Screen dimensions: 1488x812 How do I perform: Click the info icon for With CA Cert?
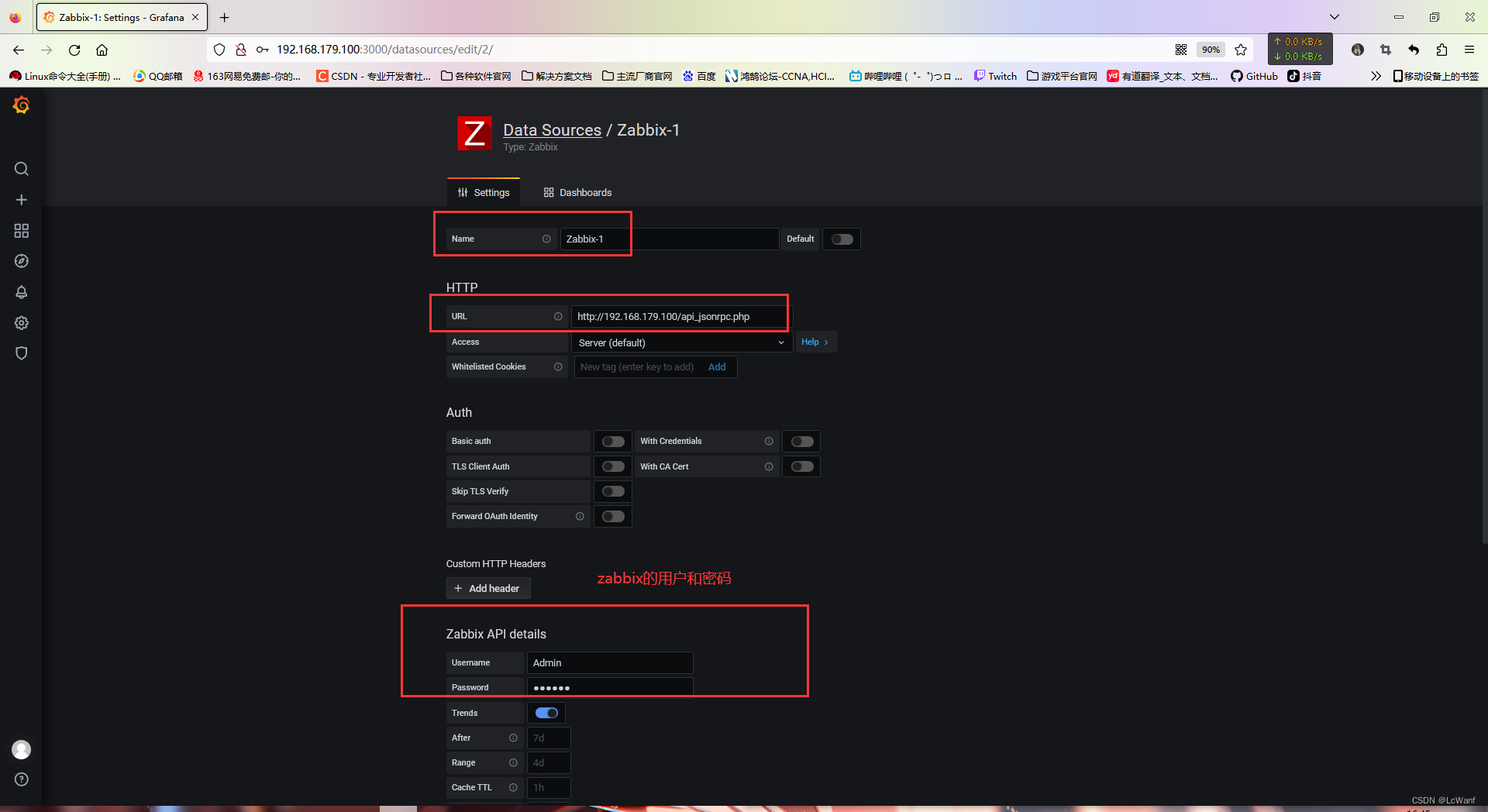coord(769,466)
